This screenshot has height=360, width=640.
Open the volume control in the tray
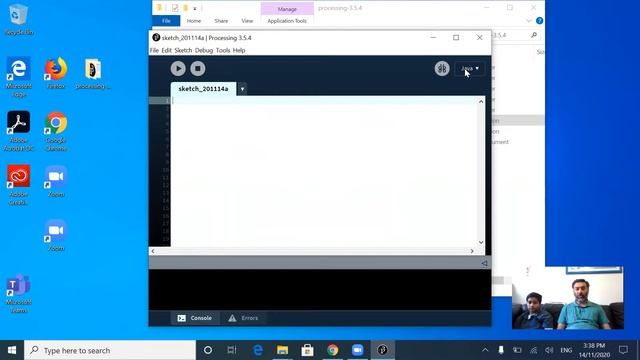(549, 350)
